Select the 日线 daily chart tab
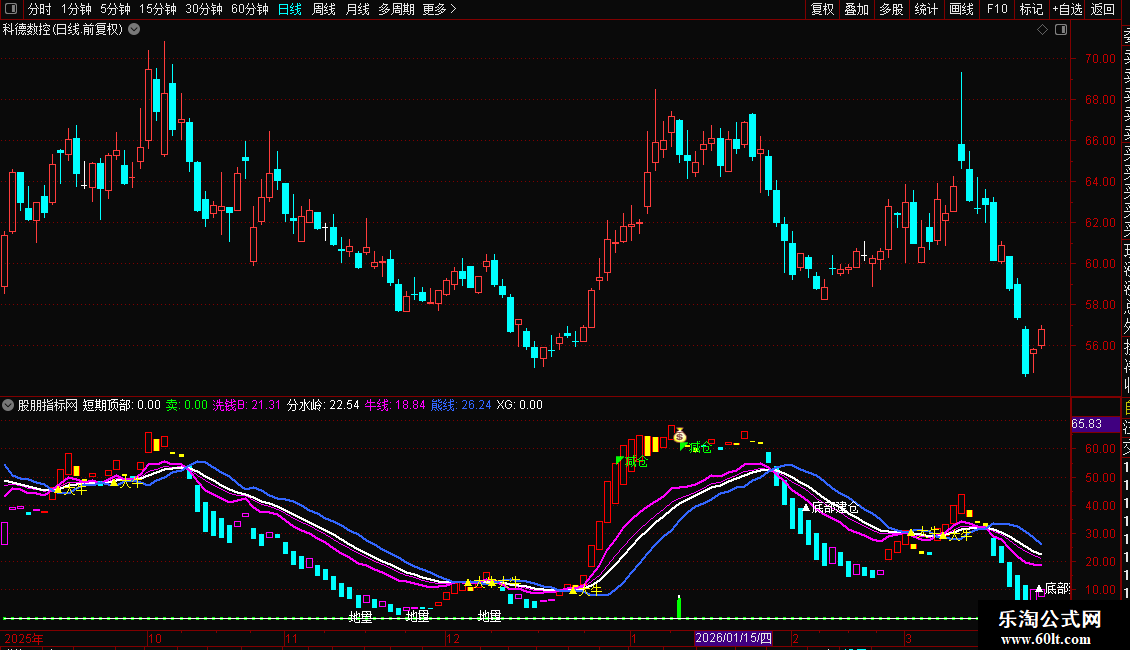The width and height of the screenshot is (1130, 650). click(290, 9)
